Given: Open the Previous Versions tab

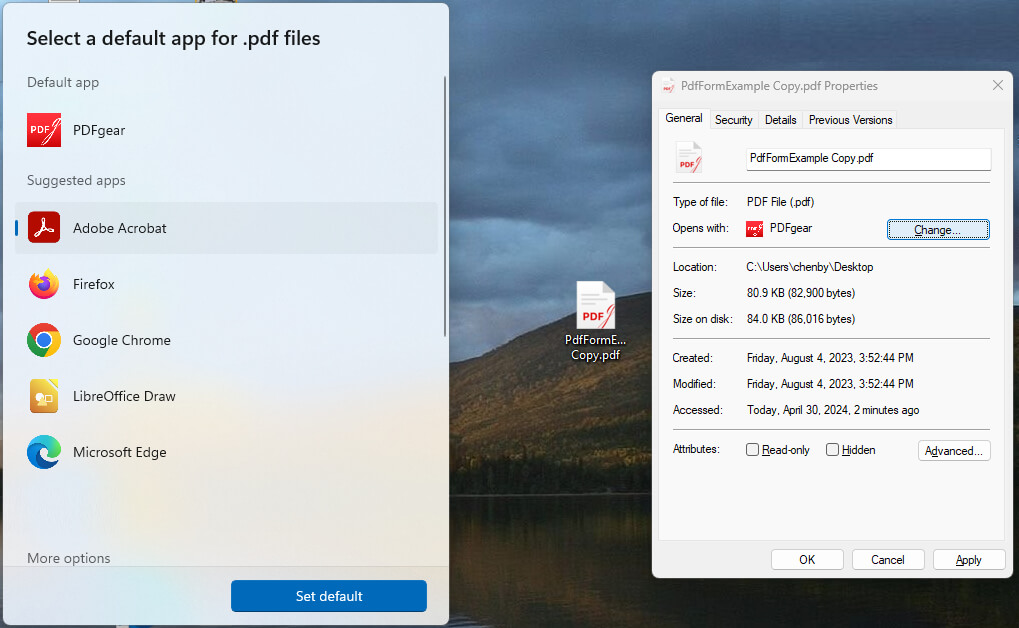Looking at the screenshot, I should point(850,120).
